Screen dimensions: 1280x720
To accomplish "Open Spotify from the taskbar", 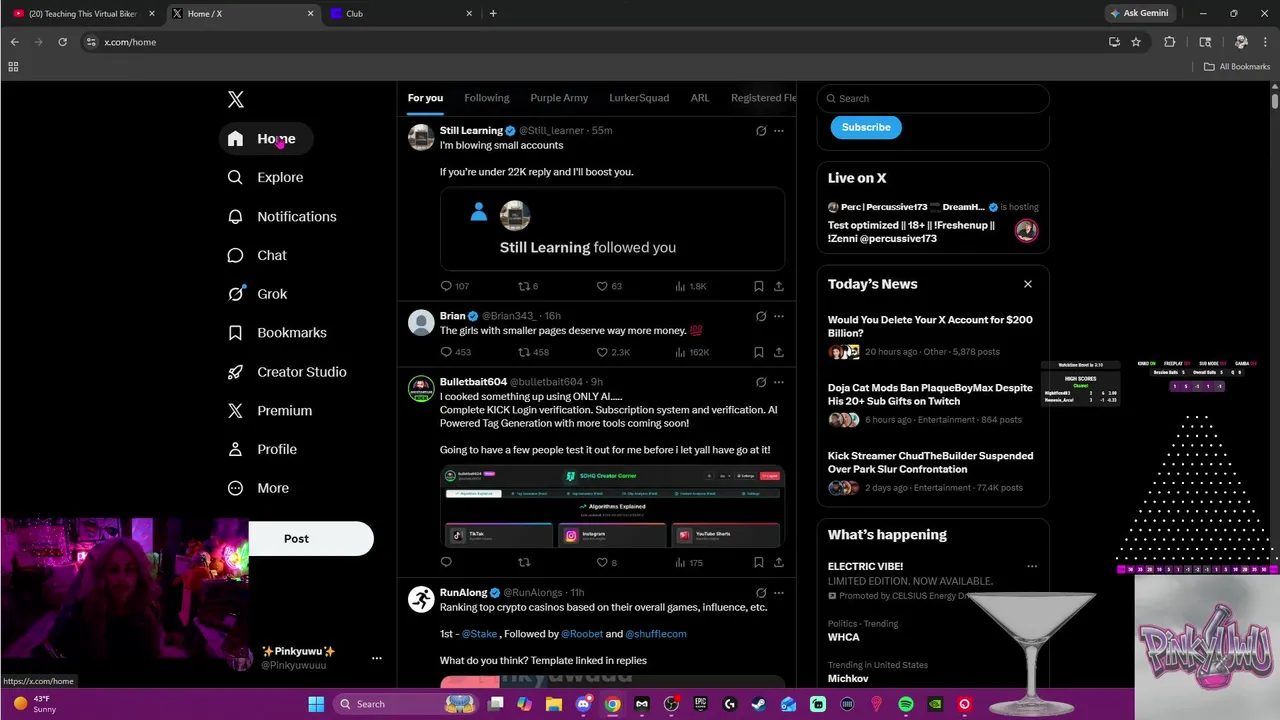I will click(x=905, y=704).
